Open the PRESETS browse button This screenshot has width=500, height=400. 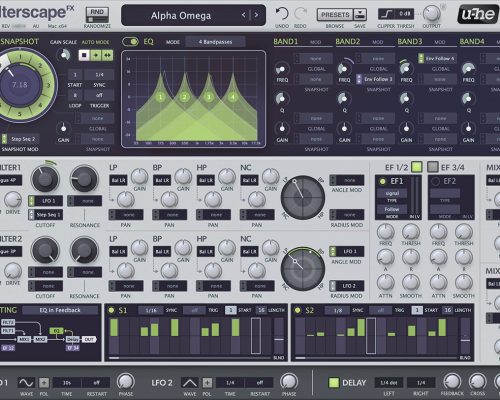335,14
